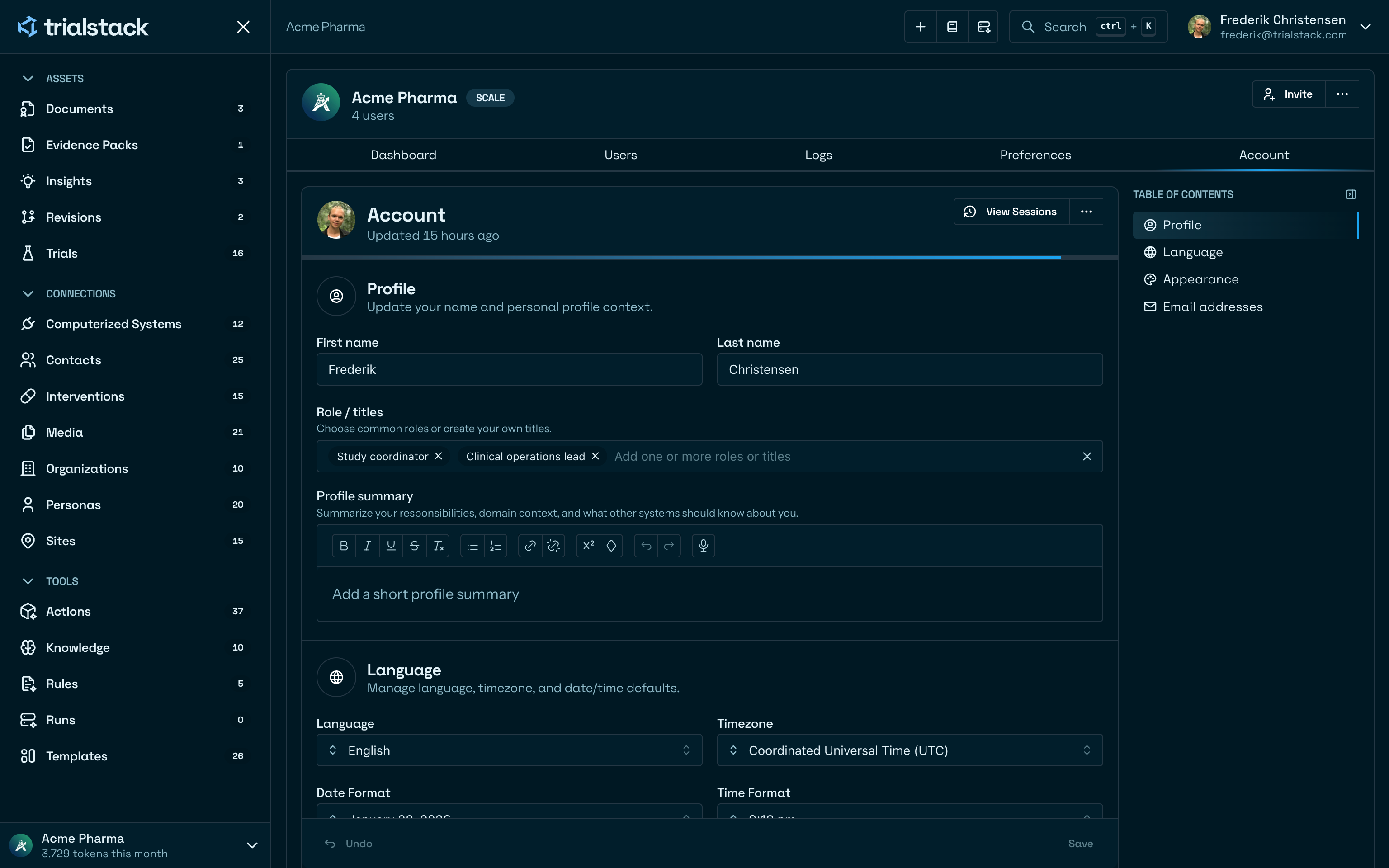The image size is (1389, 868).
Task: Open Actions in the sidebar
Action: click(x=136, y=611)
